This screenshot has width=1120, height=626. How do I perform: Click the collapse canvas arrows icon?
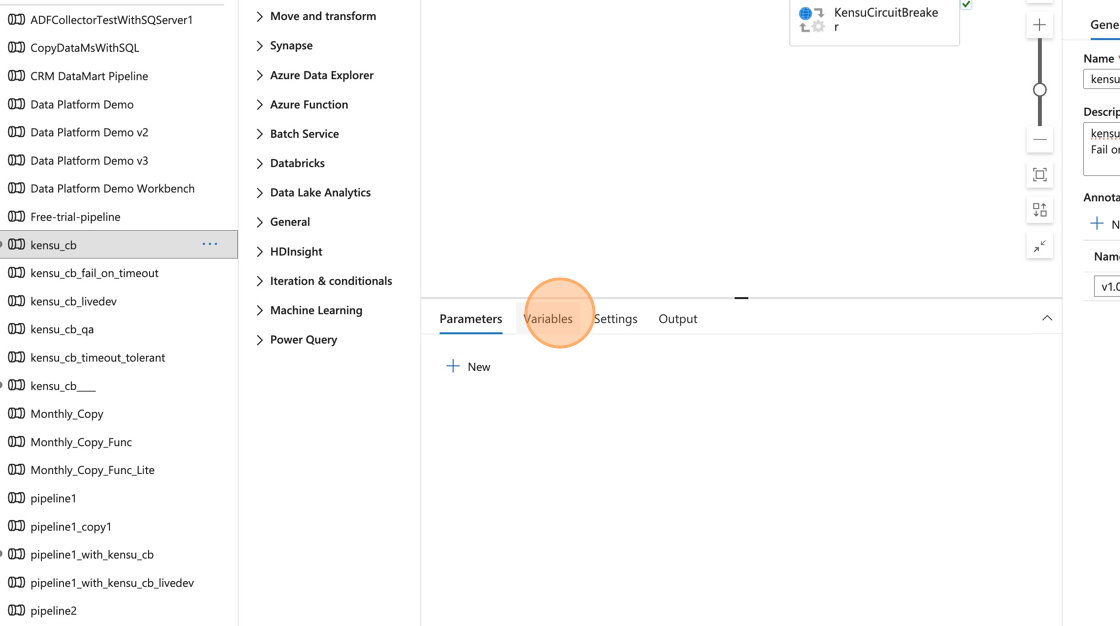tap(1039, 246)
